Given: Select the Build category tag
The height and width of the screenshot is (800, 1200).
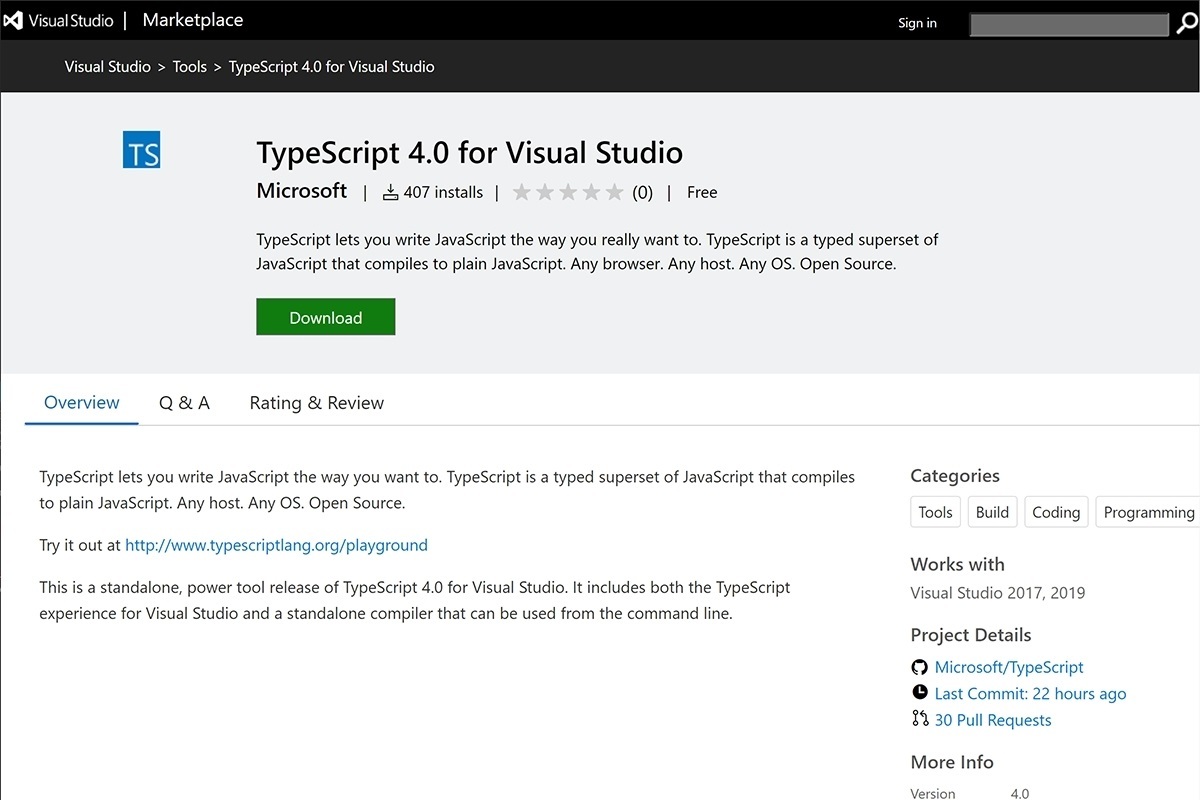Looking at the screenshot, I should click(992, 512).
